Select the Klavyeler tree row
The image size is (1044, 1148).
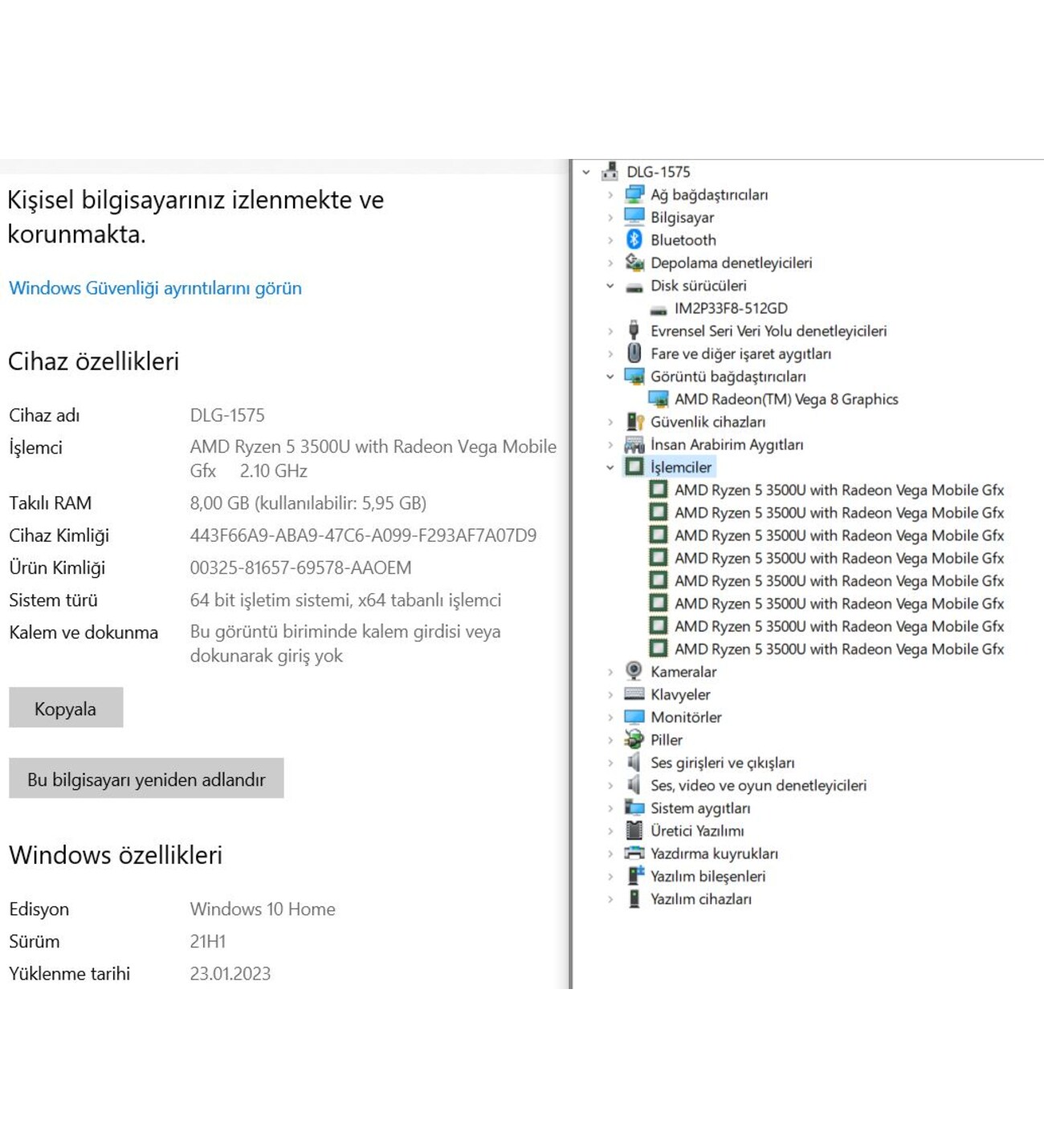click(679, 694)
